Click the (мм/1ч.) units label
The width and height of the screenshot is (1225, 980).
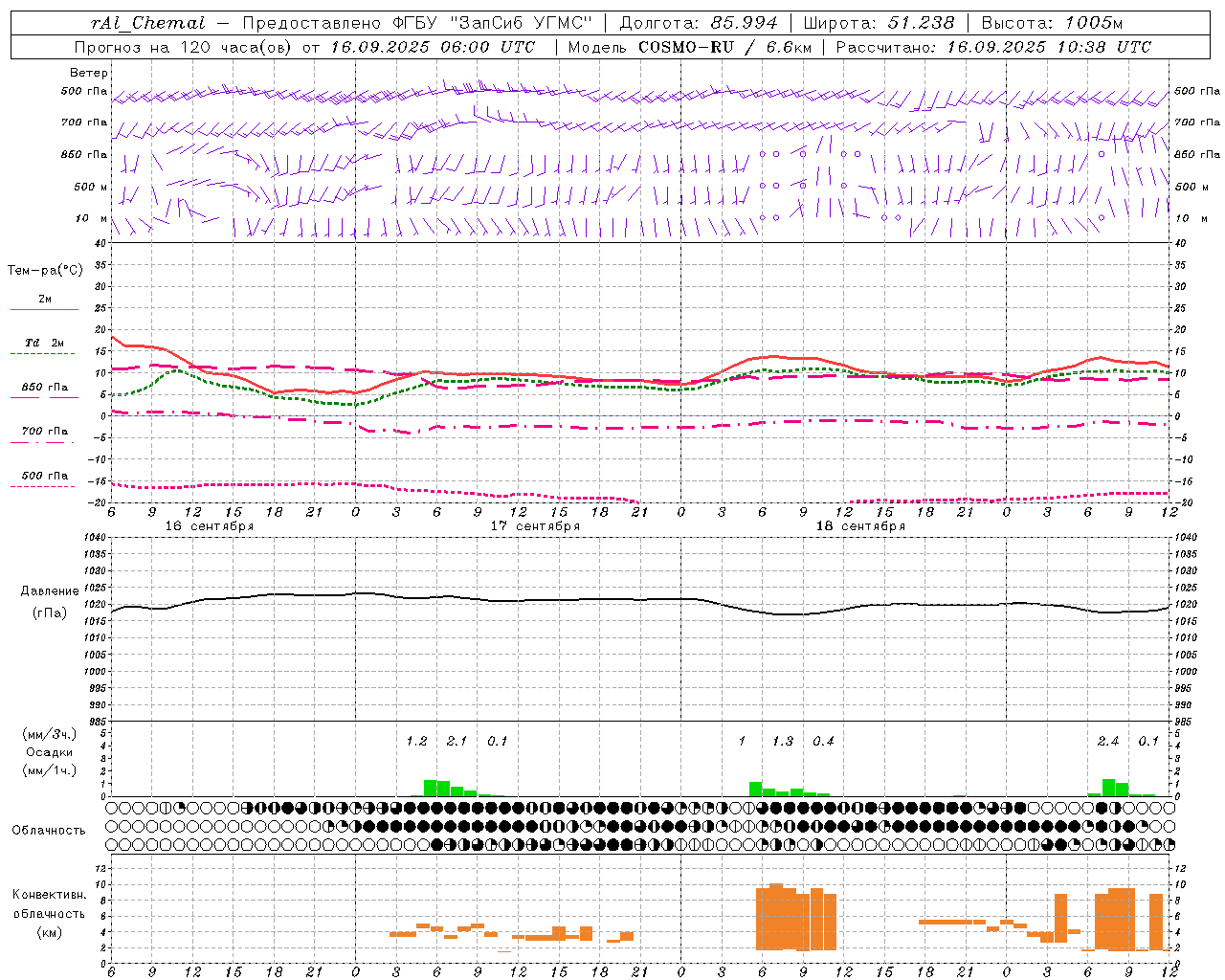tap(50, 770)
